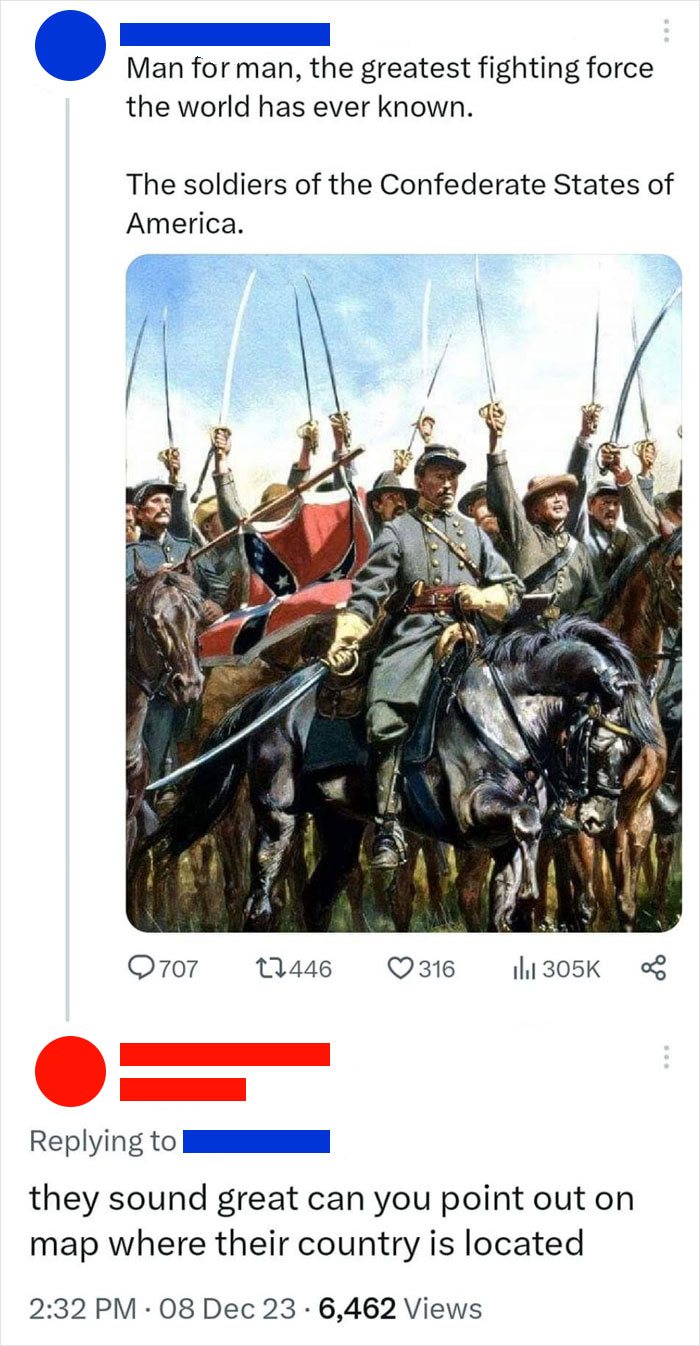This screenshot has width=700, height=1346.
Task: Open the mentioned handle after Replying to
Action: pos(256,1141)
